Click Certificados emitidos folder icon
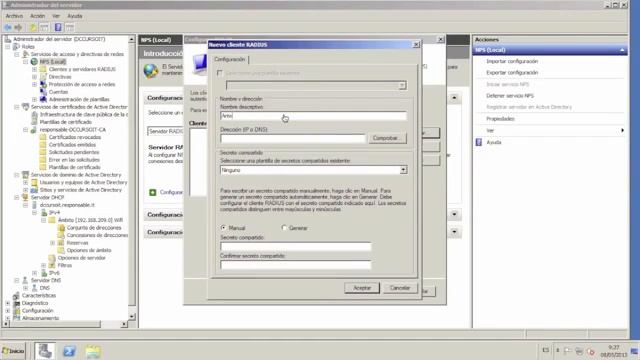This screenshot has width=640, height=360. pos(43,144)
